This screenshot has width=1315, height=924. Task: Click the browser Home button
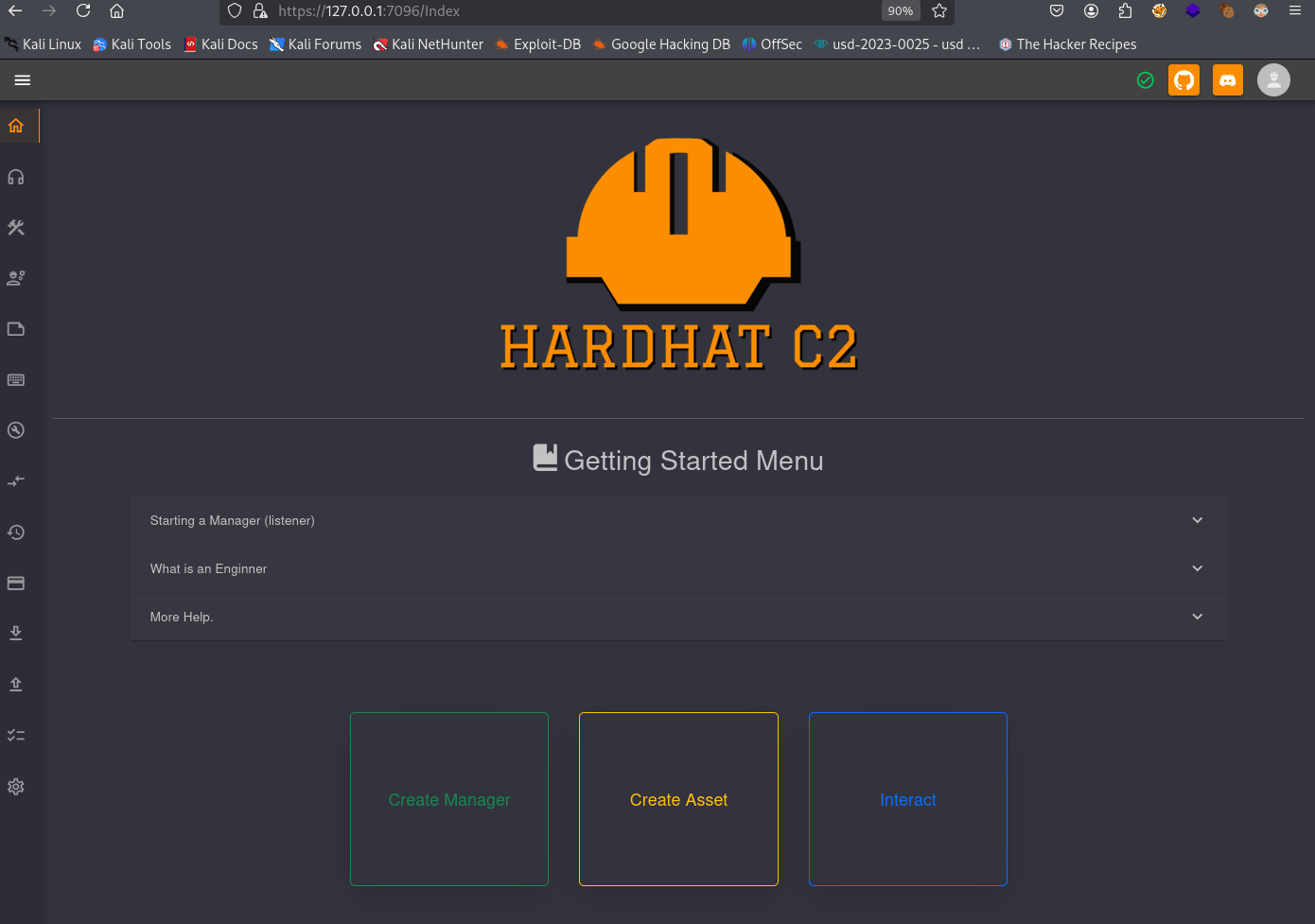(117, 11)
